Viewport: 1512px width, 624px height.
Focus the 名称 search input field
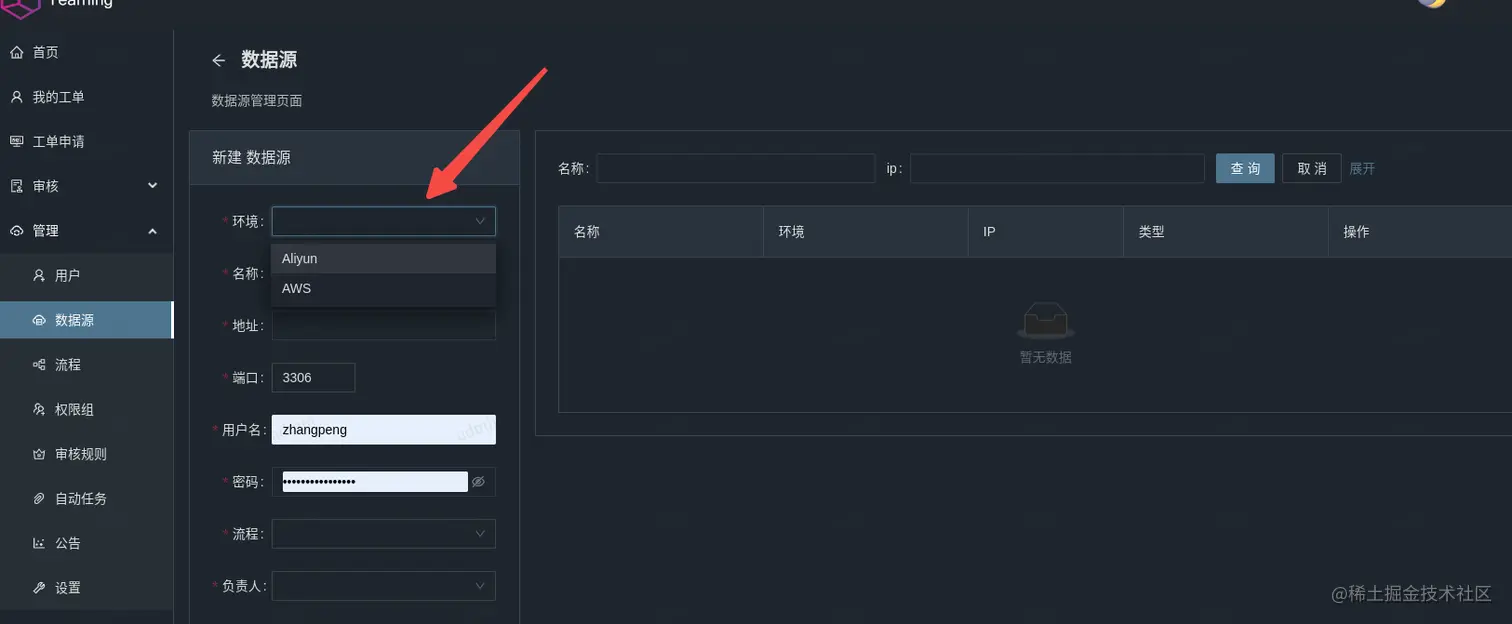point(735,168)
